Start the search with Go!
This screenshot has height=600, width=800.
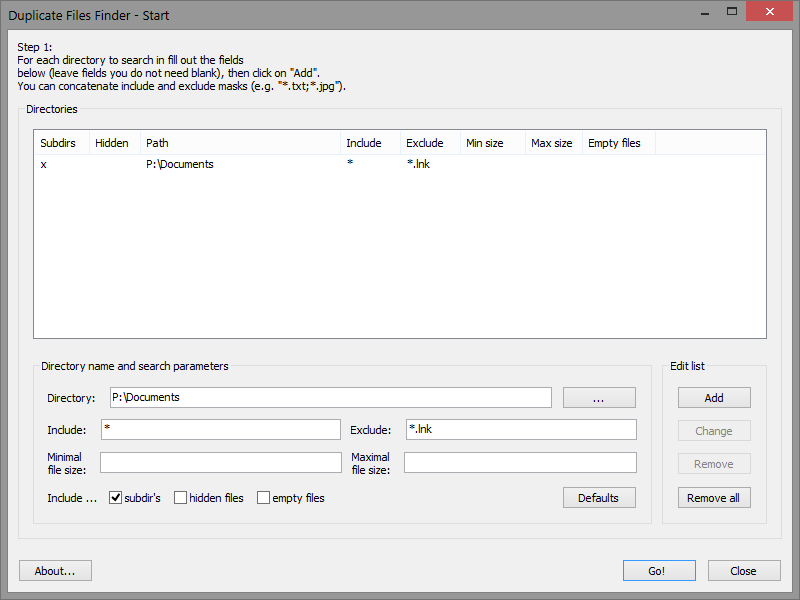[x=658, y=571]
